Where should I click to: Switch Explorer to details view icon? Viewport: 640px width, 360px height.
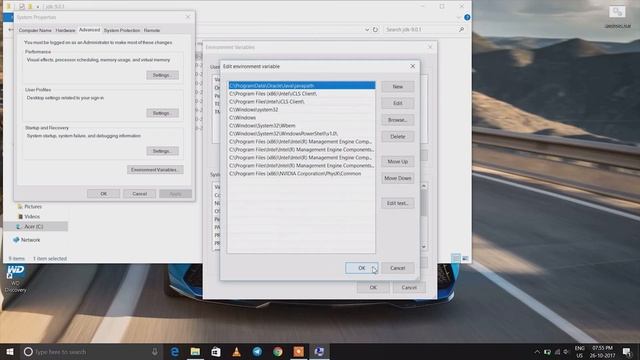tap(456, 258)
